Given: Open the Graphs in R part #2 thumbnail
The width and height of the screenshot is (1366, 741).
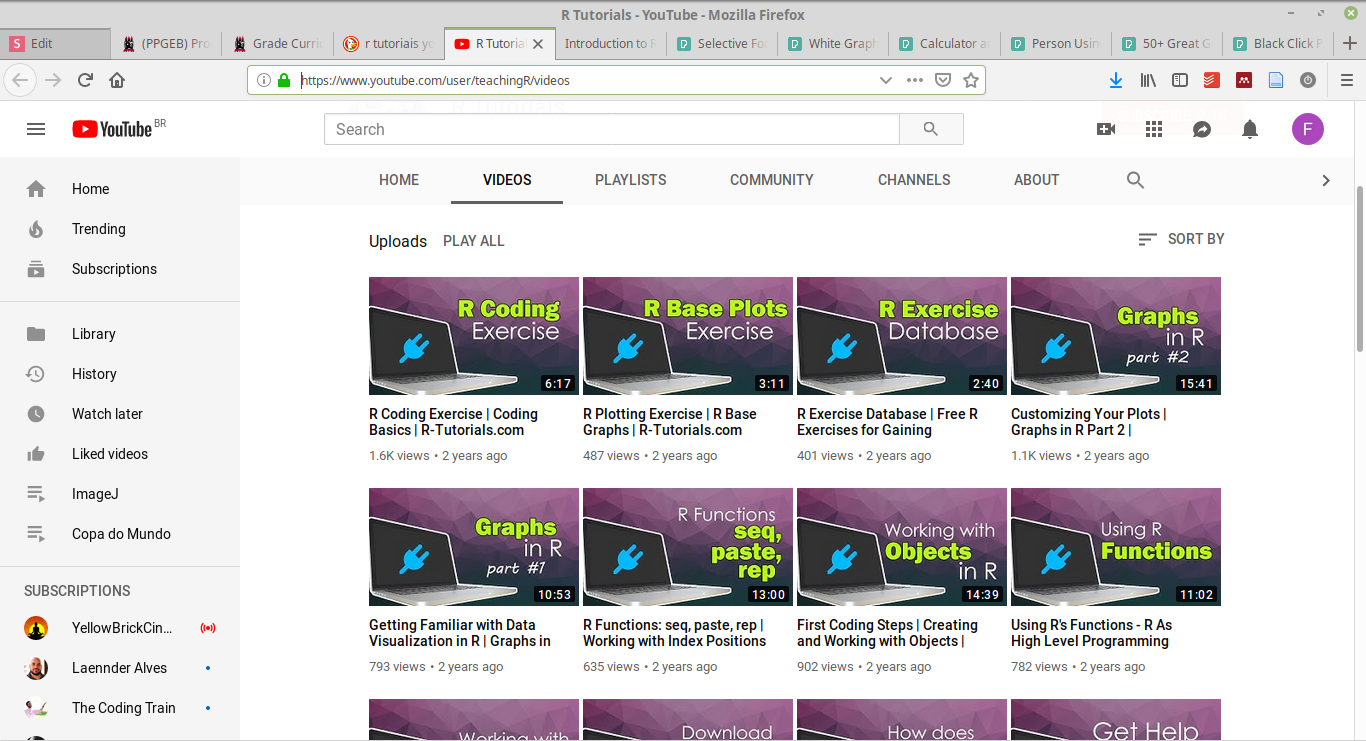Looking at the screenshot, I should pyautogui.click(x=1116, y=336).
